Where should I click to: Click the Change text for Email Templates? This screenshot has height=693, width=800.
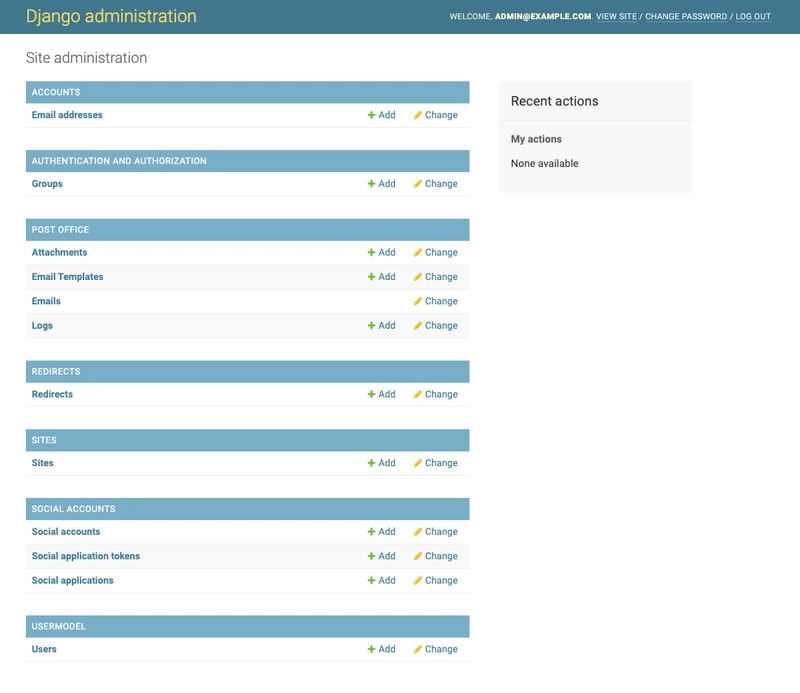point(441,277)
